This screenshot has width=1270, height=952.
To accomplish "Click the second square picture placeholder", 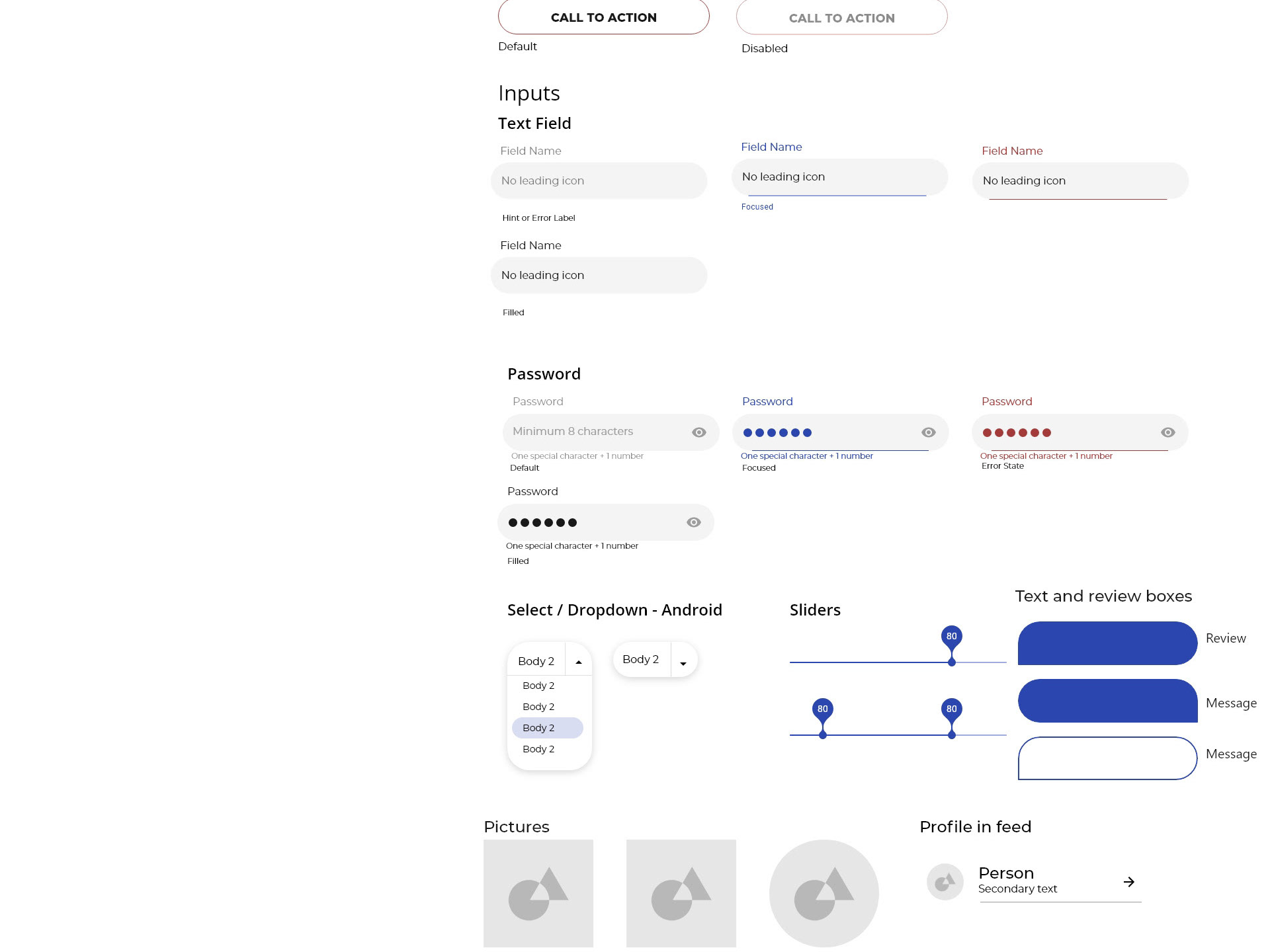I will coord(681,894).
